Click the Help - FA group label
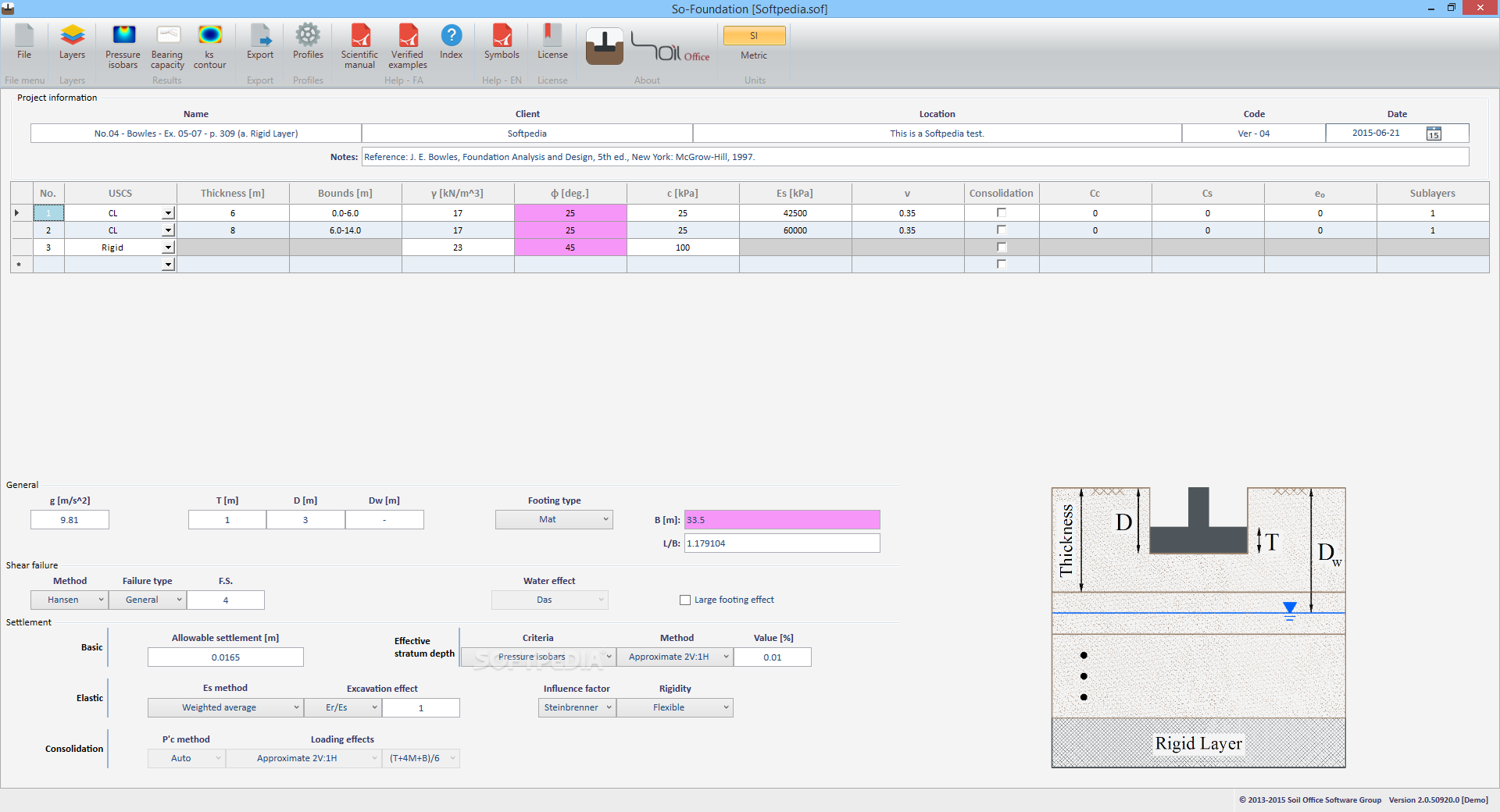This screenshot has width=1500, height=812. pyautogui.click(x=403, y=80)
